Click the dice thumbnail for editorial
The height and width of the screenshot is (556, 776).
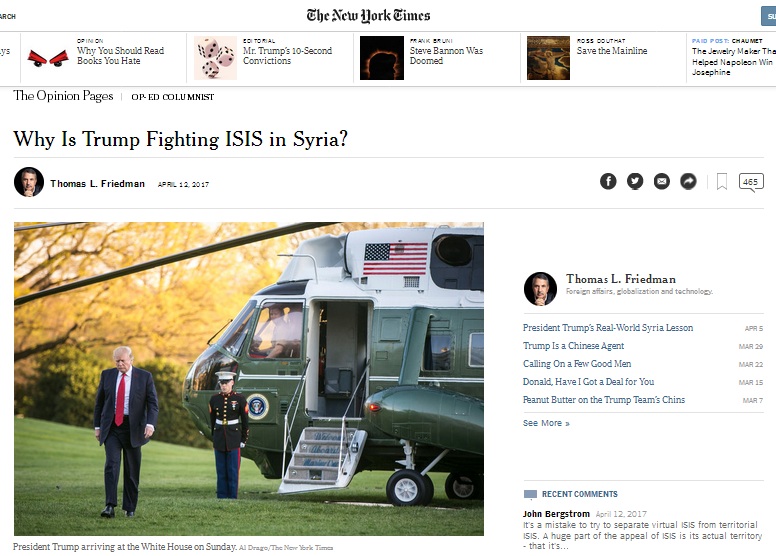(215, 58)
